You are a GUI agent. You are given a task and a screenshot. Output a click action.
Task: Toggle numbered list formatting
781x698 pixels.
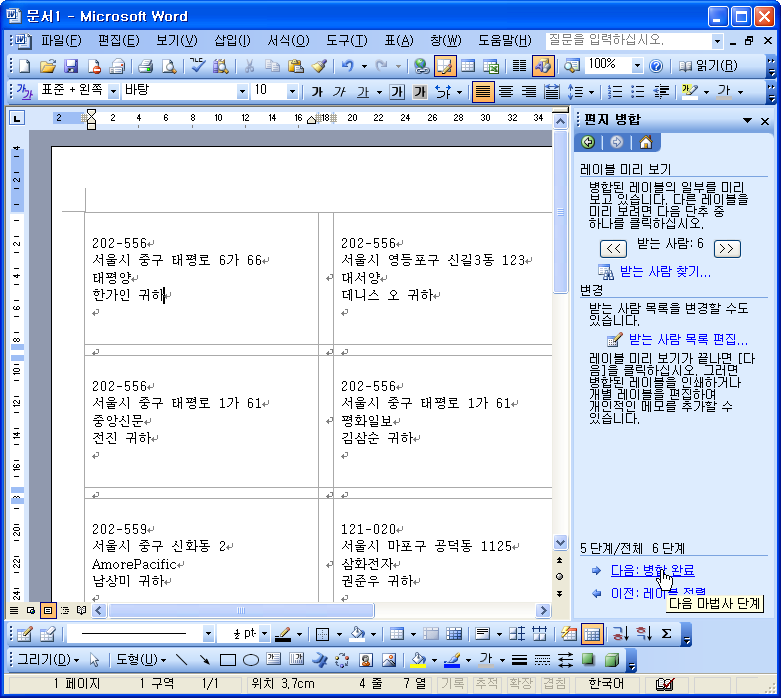615,92
